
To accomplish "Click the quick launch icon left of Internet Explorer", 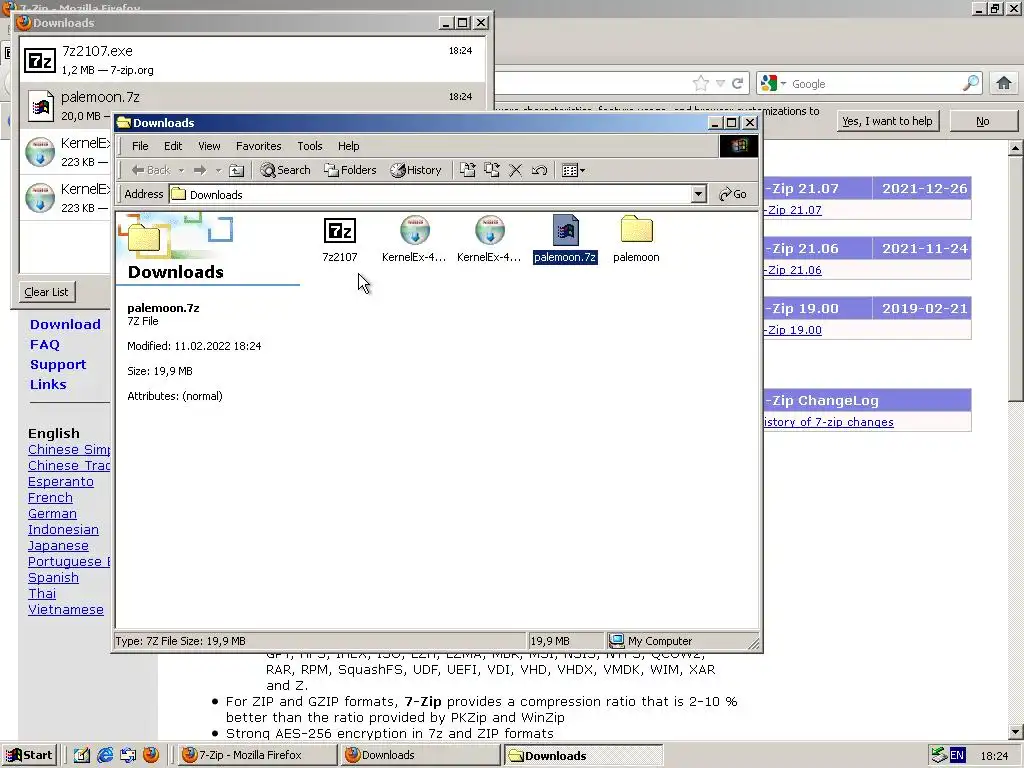I will click(x=82, y=756).
